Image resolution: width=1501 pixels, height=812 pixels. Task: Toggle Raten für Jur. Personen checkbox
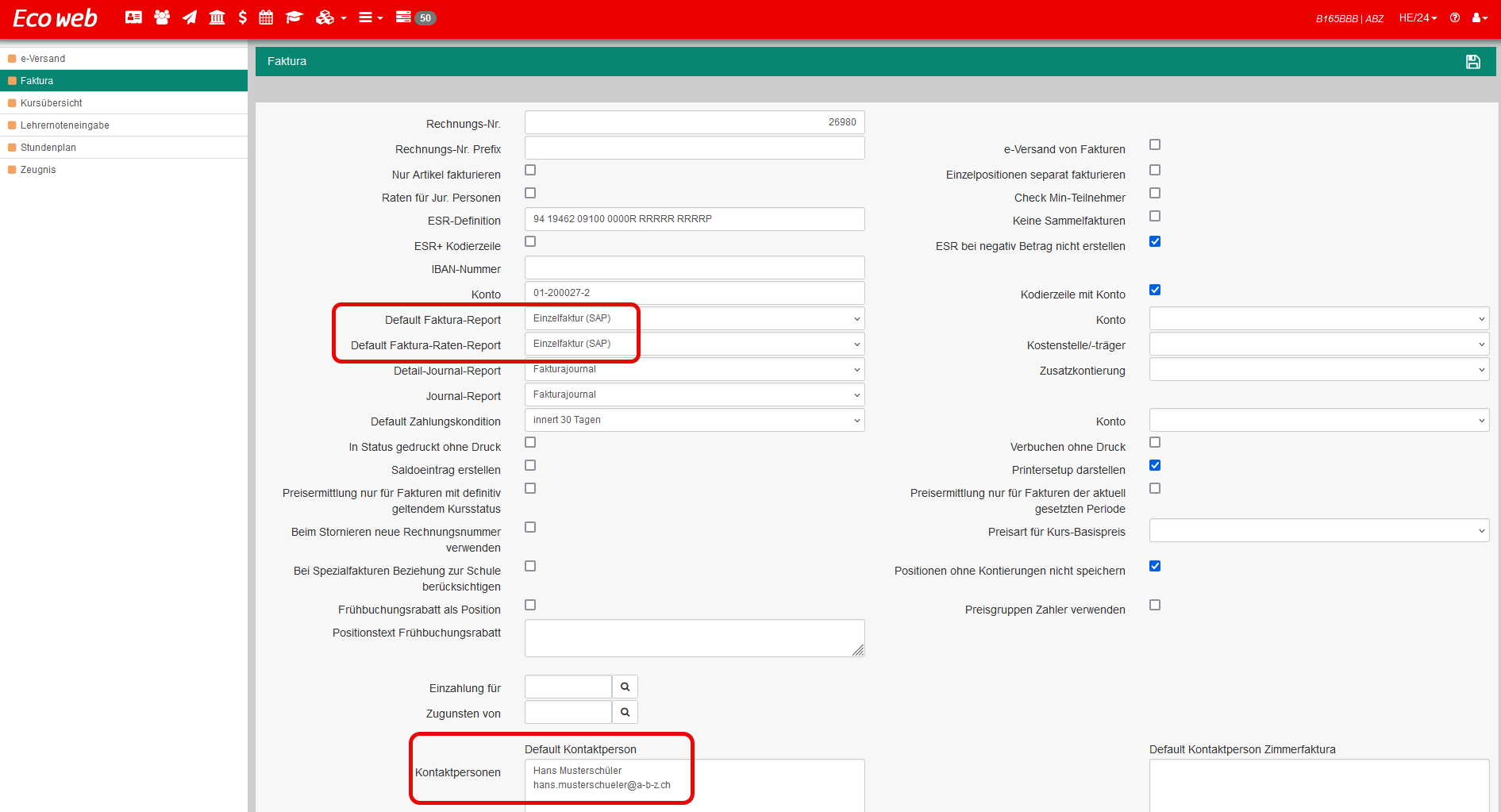coord(530,193)
